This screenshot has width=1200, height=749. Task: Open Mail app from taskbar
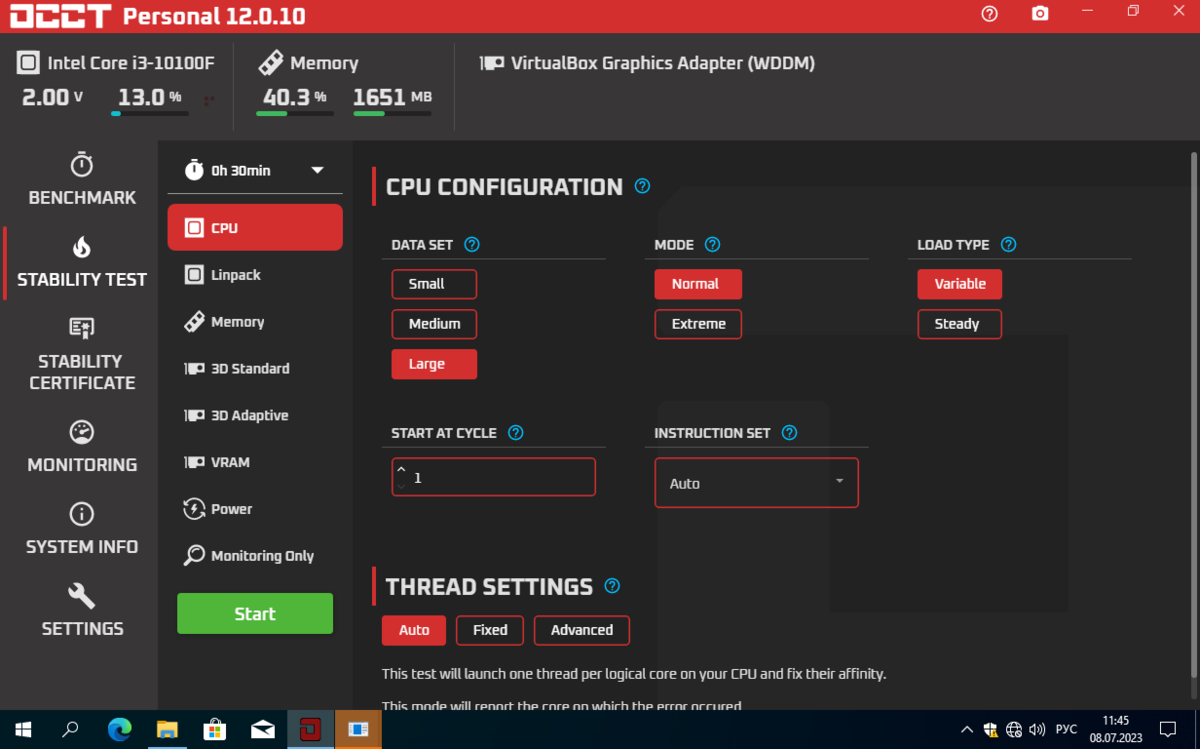pos(263,730)
